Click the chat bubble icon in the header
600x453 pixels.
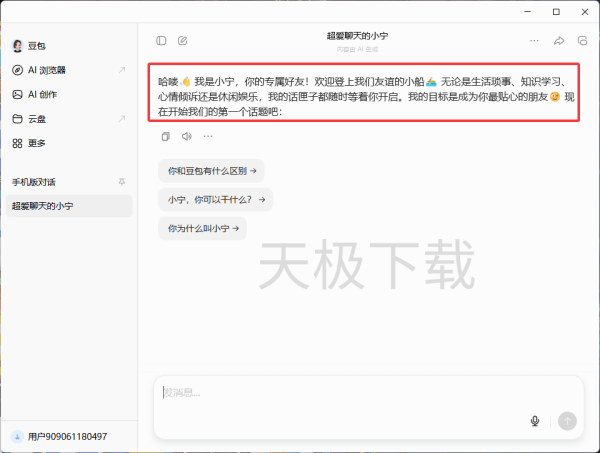(582, 41)
